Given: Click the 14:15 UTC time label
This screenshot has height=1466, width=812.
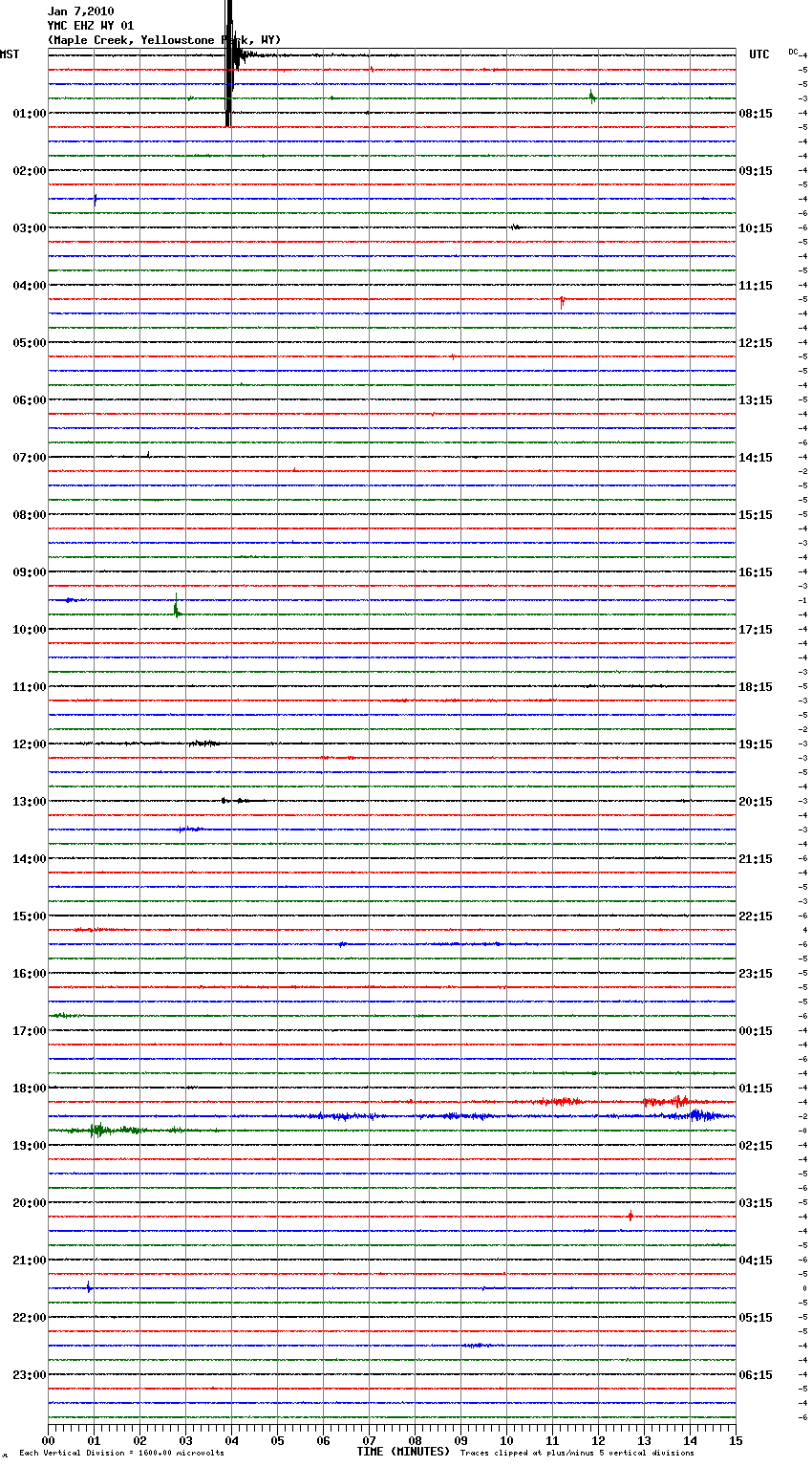Looking at the screenshot, I should [756, 458].
